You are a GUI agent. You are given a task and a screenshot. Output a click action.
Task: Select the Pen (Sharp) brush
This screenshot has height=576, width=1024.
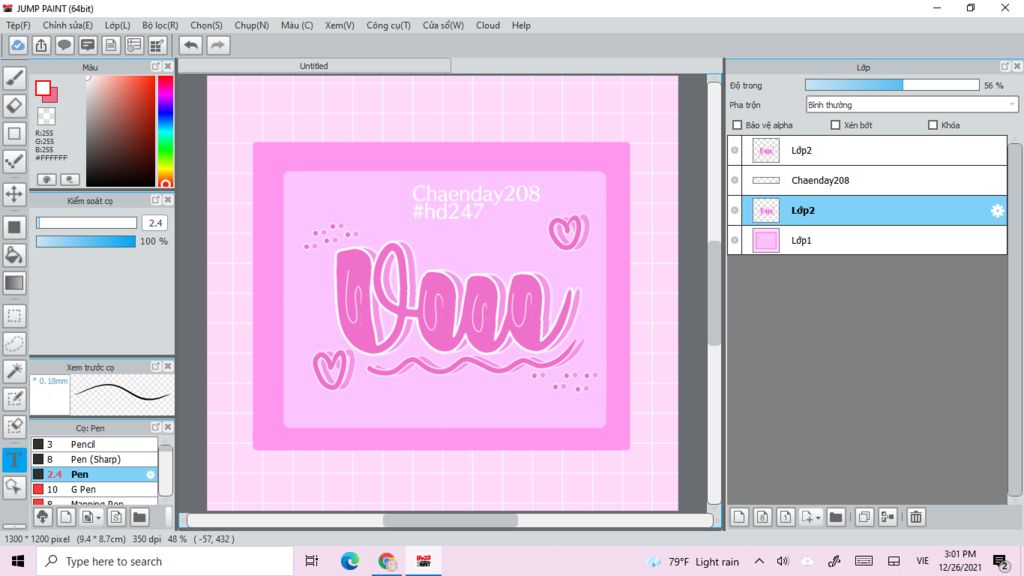point(95,459)
